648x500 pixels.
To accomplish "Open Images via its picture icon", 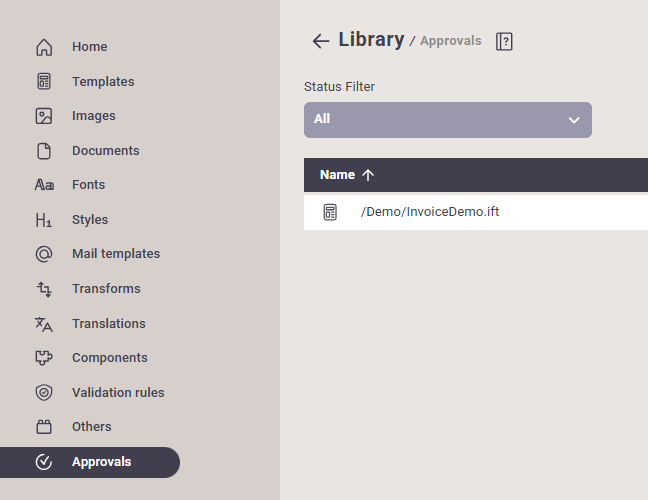I will [43, 116].
